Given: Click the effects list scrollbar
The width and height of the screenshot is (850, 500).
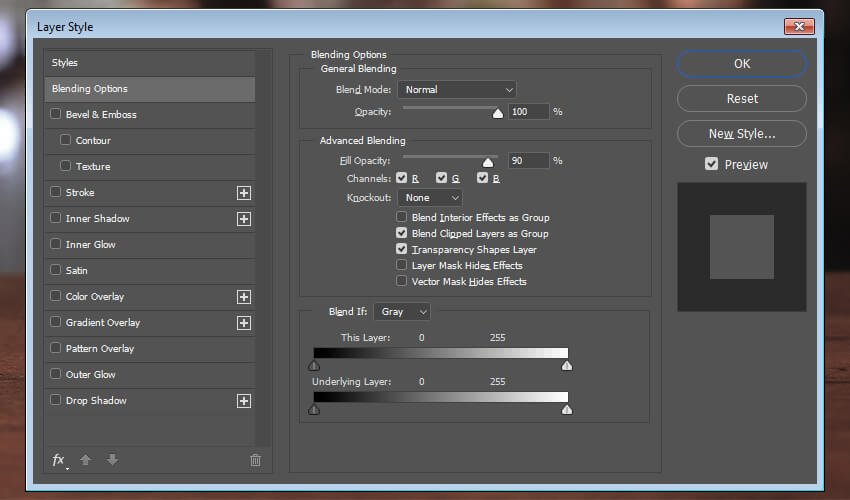Looking at the screenshot, I should point(263,248).
